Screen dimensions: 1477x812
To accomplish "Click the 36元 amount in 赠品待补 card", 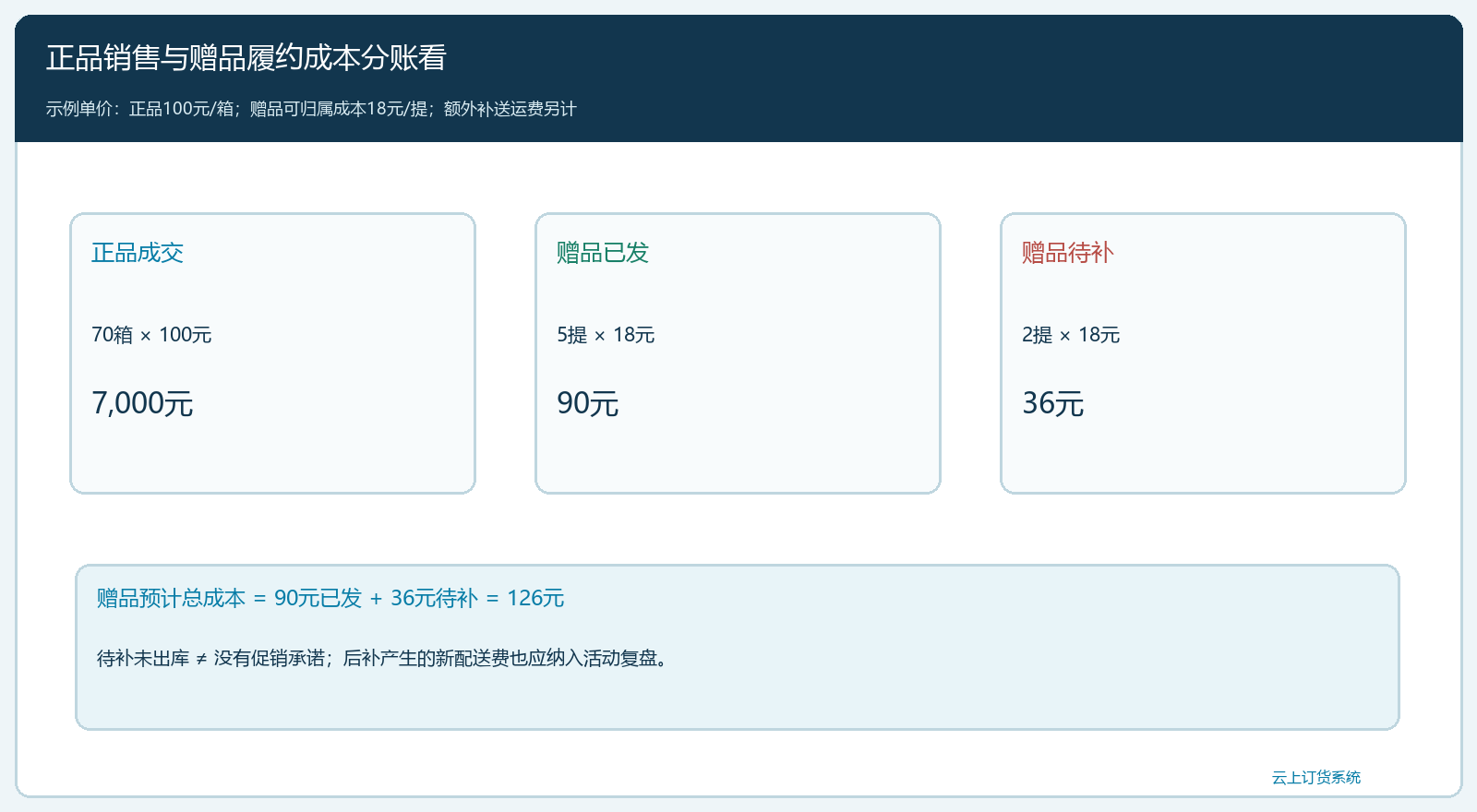I will (1053, 403).
